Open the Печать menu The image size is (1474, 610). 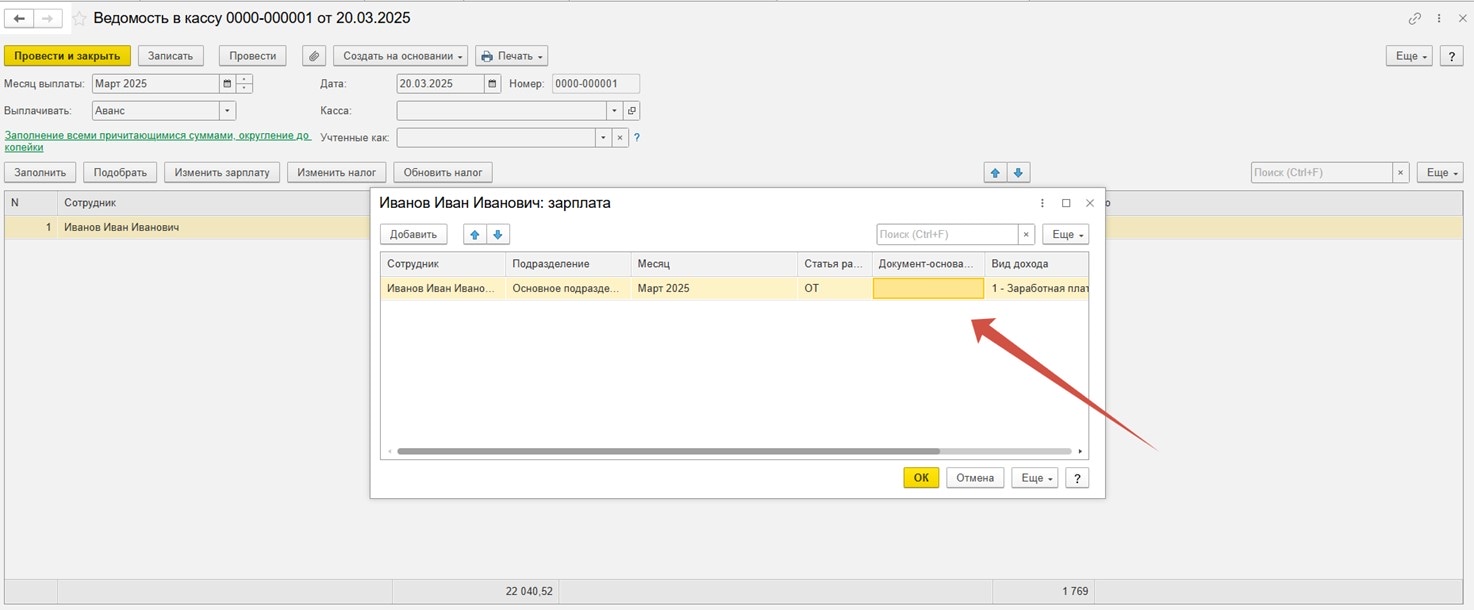point(511,56)
